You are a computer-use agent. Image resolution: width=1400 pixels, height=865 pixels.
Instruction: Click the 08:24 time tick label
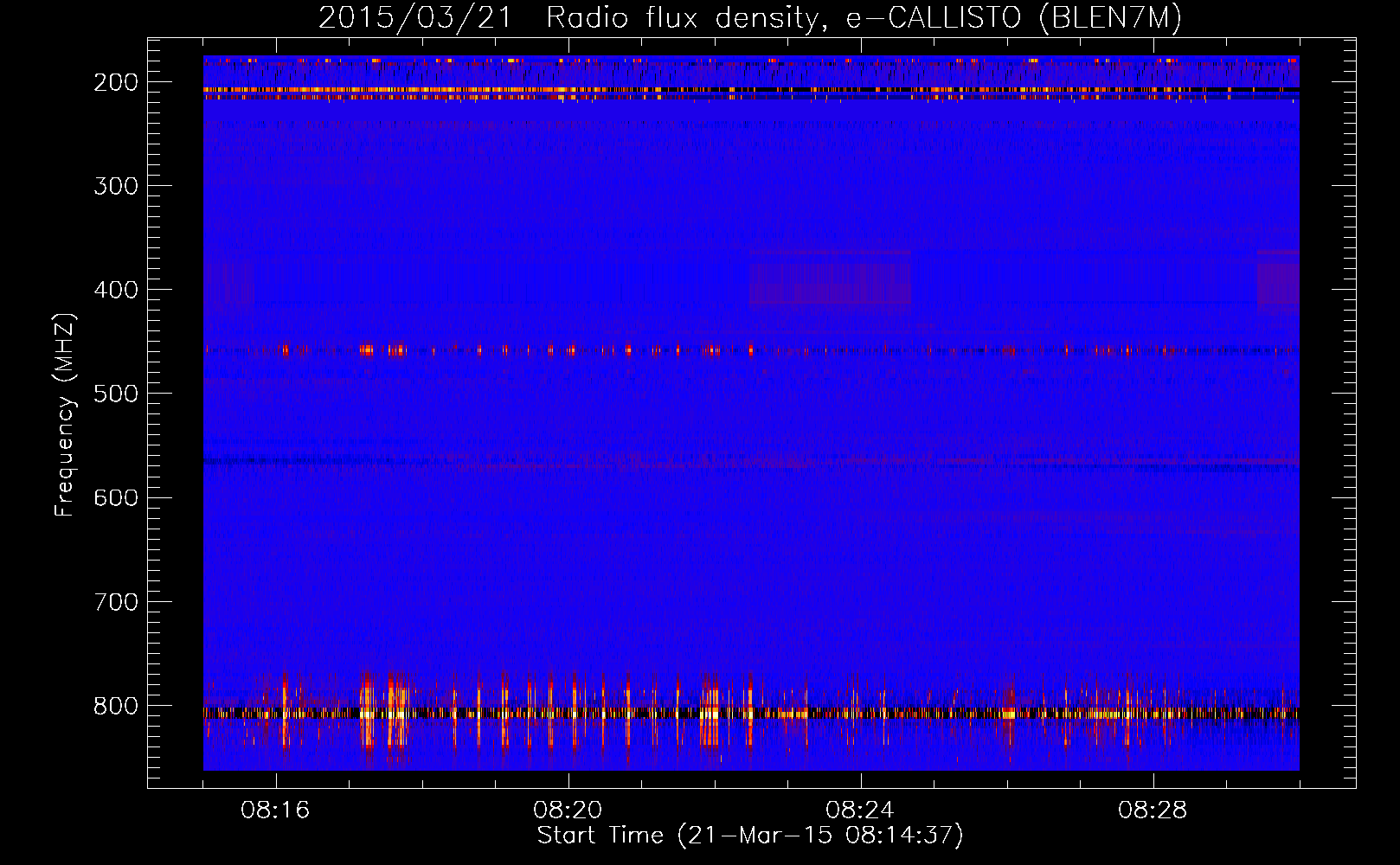(860, 811)
